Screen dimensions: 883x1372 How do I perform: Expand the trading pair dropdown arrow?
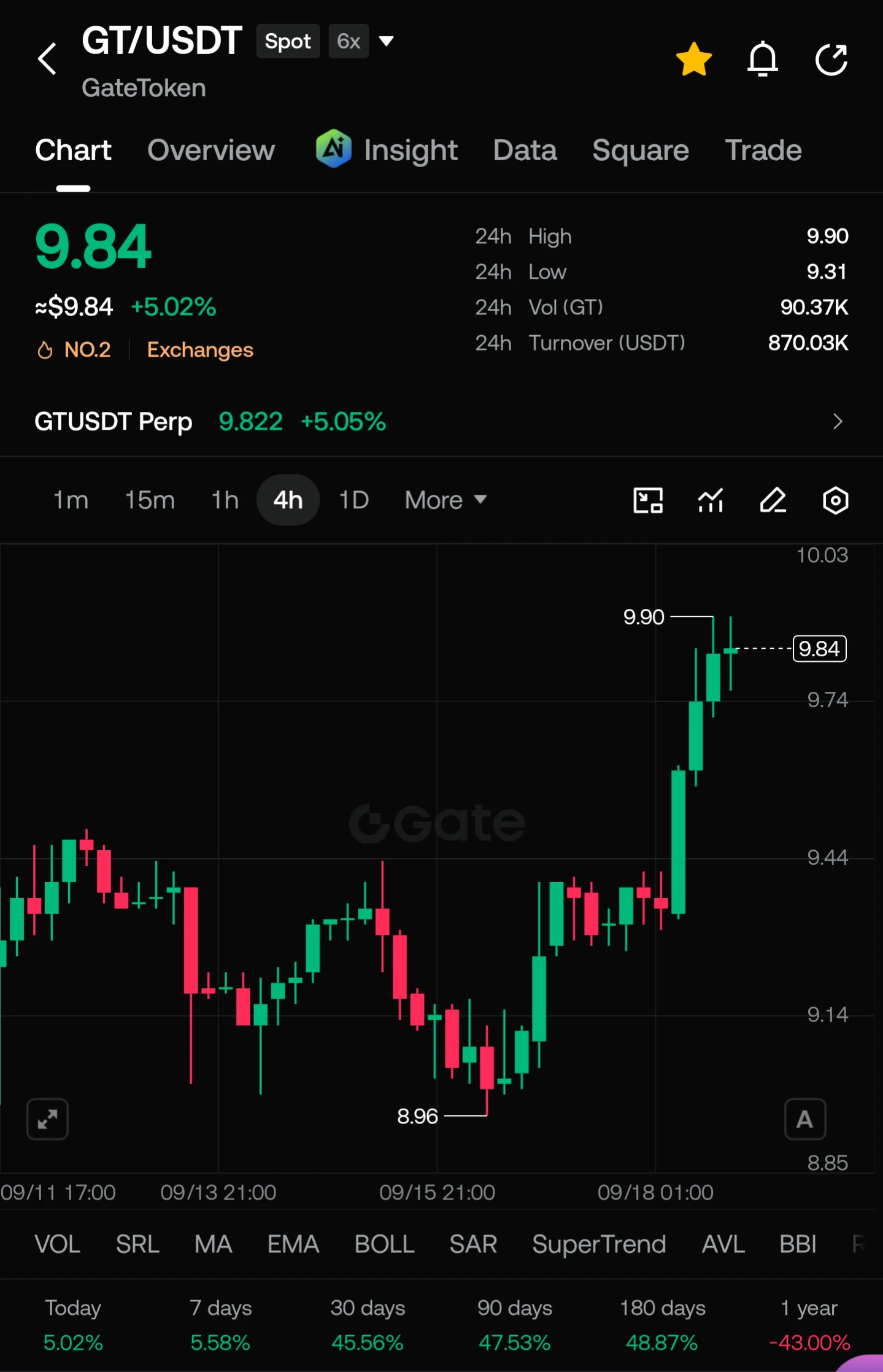pyautogui.click(x=386, y=41)
